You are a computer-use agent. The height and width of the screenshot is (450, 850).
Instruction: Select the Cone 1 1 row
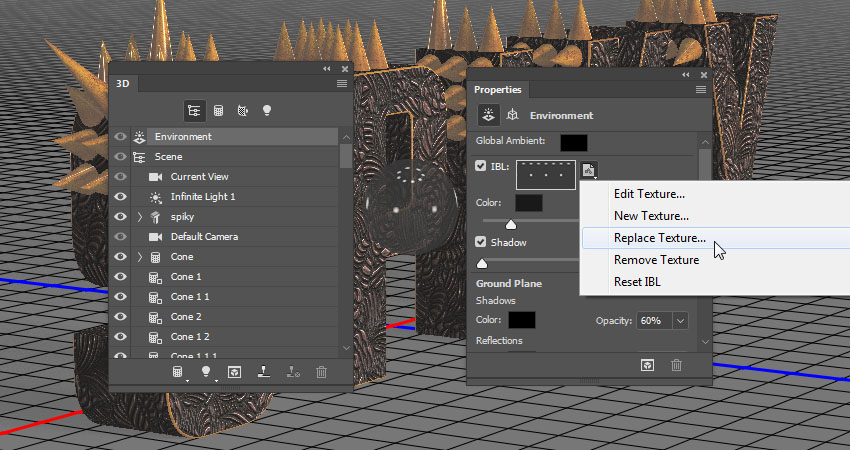[224, 297]
